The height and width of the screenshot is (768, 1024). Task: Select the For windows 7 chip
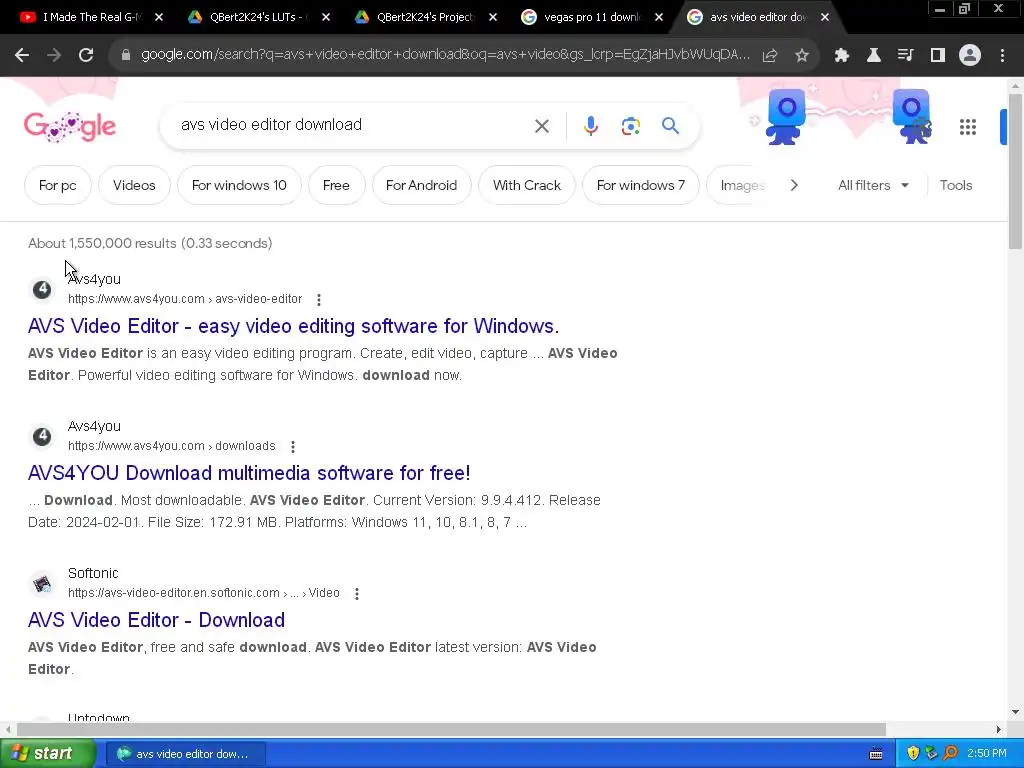pyautogui.click(x=641, y=185)
